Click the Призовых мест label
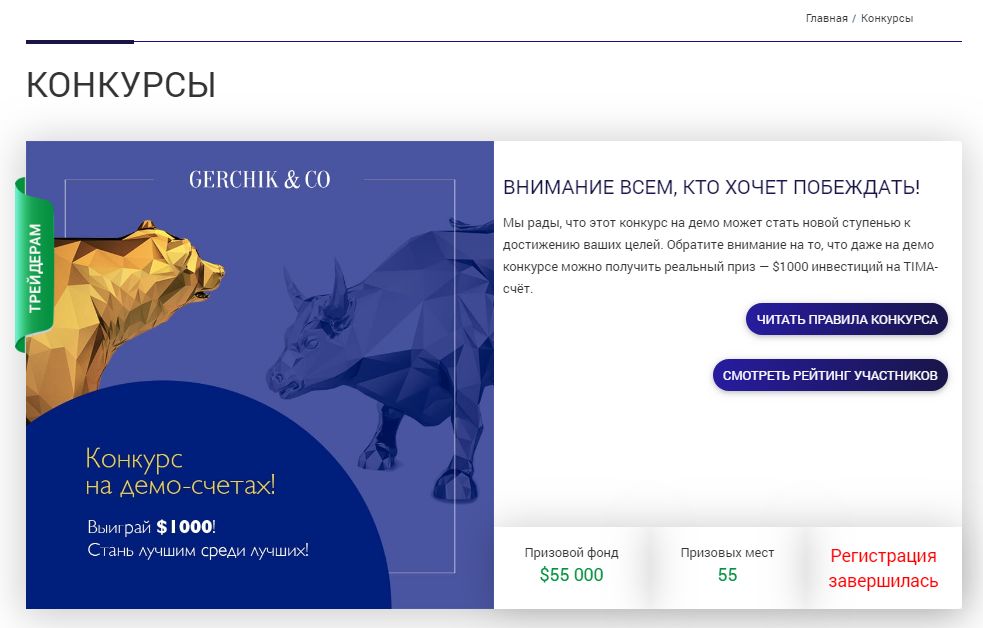Image resolution: width=983 pixels, height=628 pixels. pyautogui.click(x=727, y=553)
